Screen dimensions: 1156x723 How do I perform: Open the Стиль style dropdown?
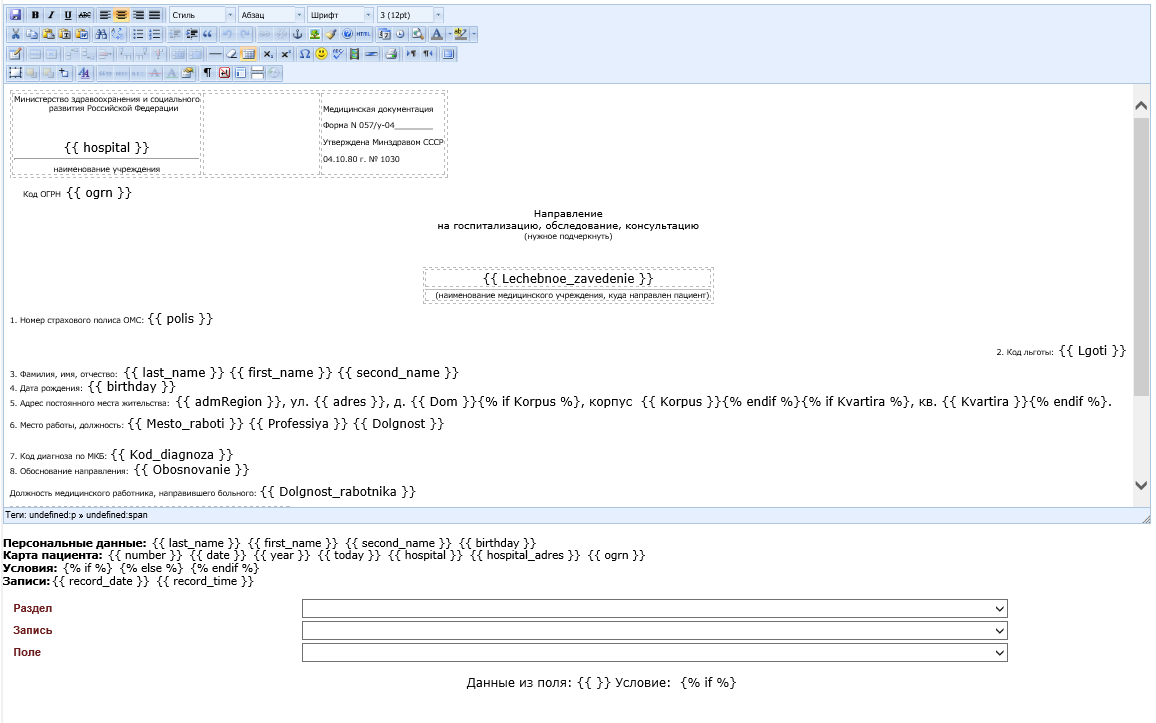point(202,15)
